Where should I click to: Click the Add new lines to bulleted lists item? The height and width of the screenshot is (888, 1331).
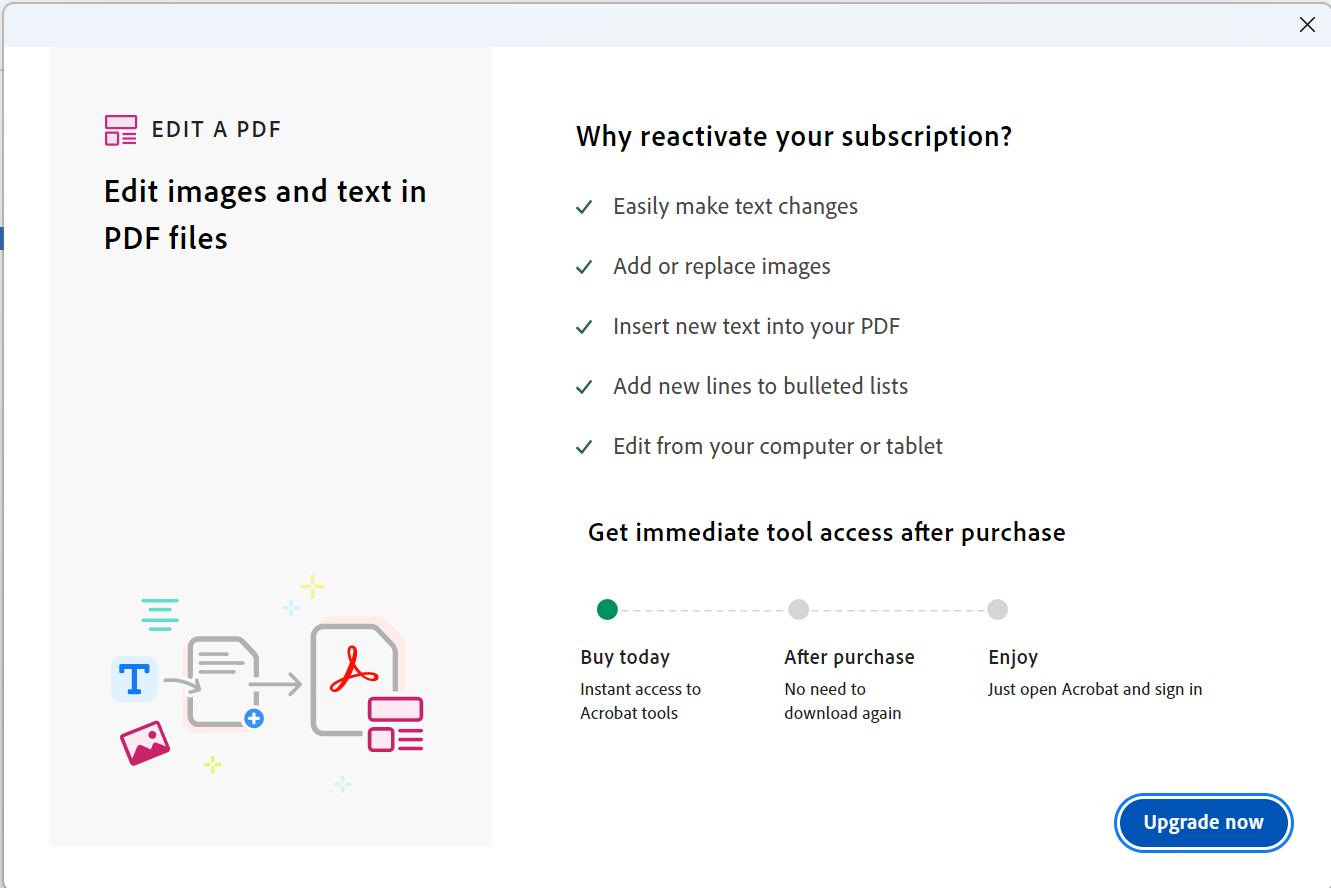coord(760,386)
